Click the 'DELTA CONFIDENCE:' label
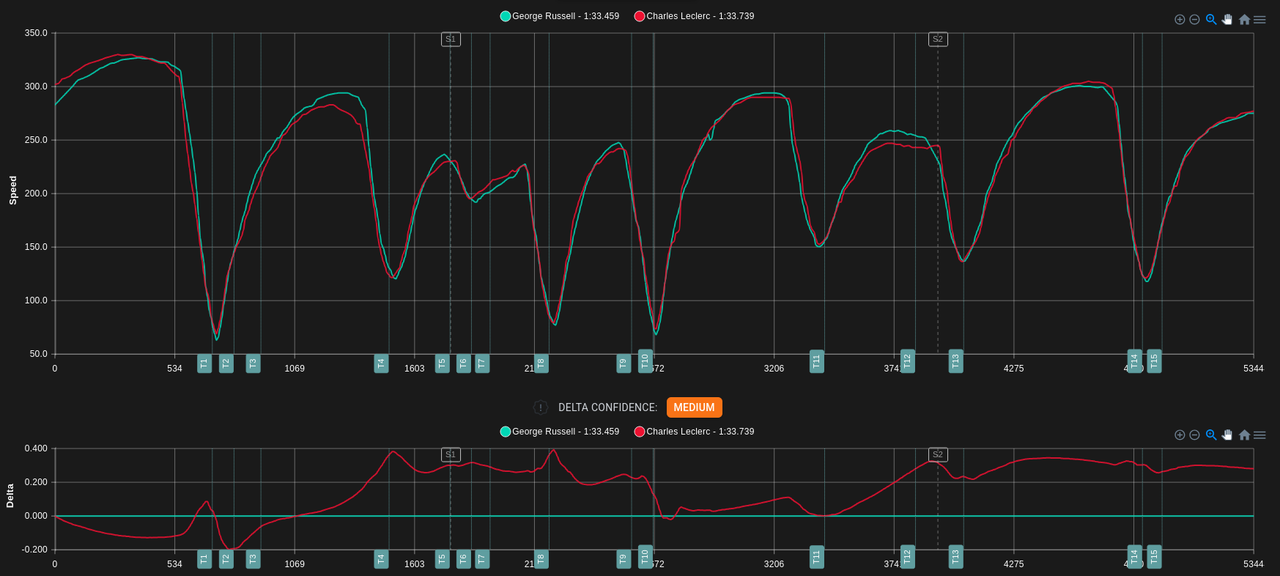The image size is (1280, 576). click(608, 407)
